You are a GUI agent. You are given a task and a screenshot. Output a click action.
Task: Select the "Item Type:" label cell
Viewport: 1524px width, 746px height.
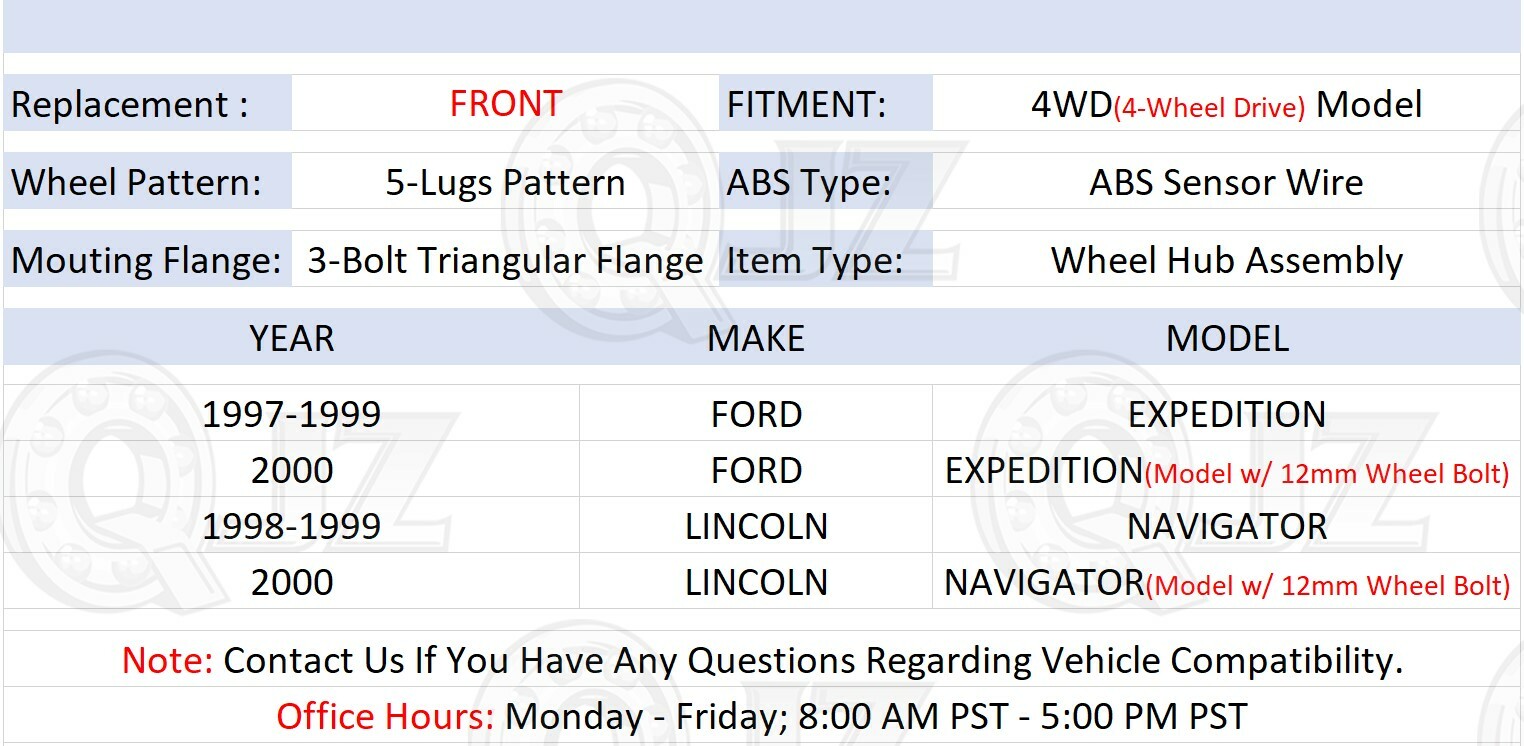[x=814, y=261]
